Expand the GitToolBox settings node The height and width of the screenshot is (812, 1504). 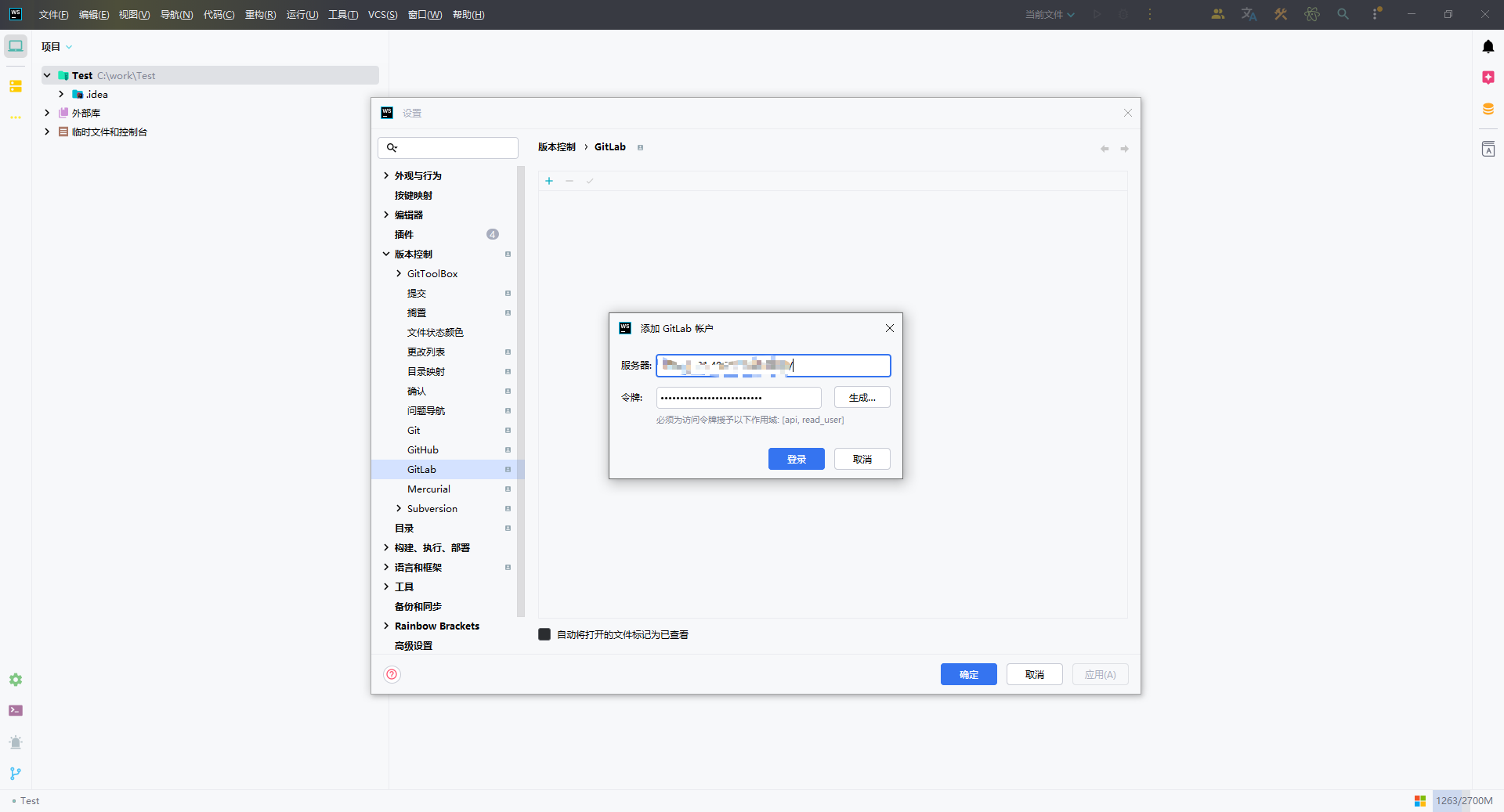point(399,273)
